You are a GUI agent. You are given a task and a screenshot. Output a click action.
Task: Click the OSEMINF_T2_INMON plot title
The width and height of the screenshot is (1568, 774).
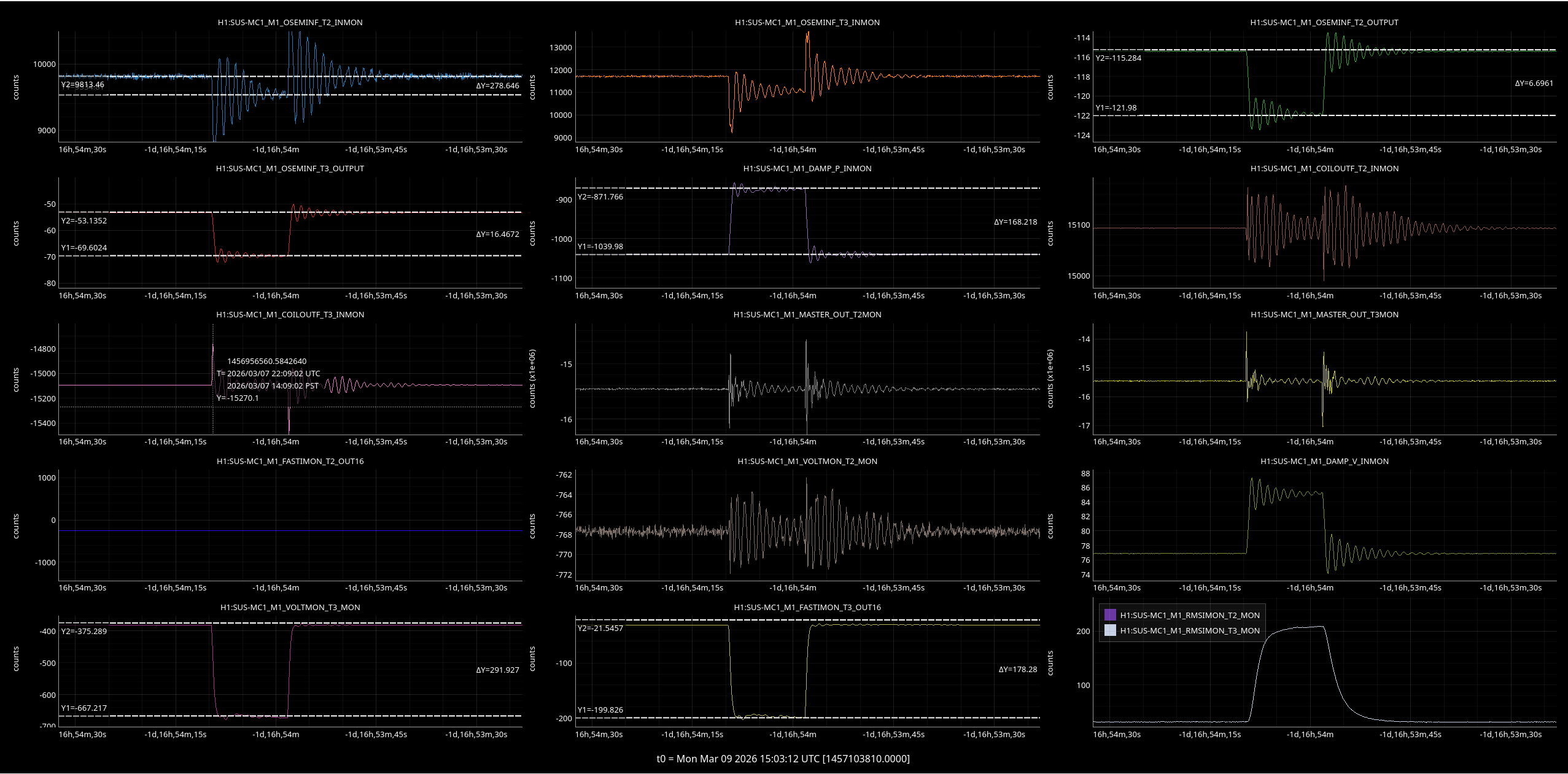(290, 22)
